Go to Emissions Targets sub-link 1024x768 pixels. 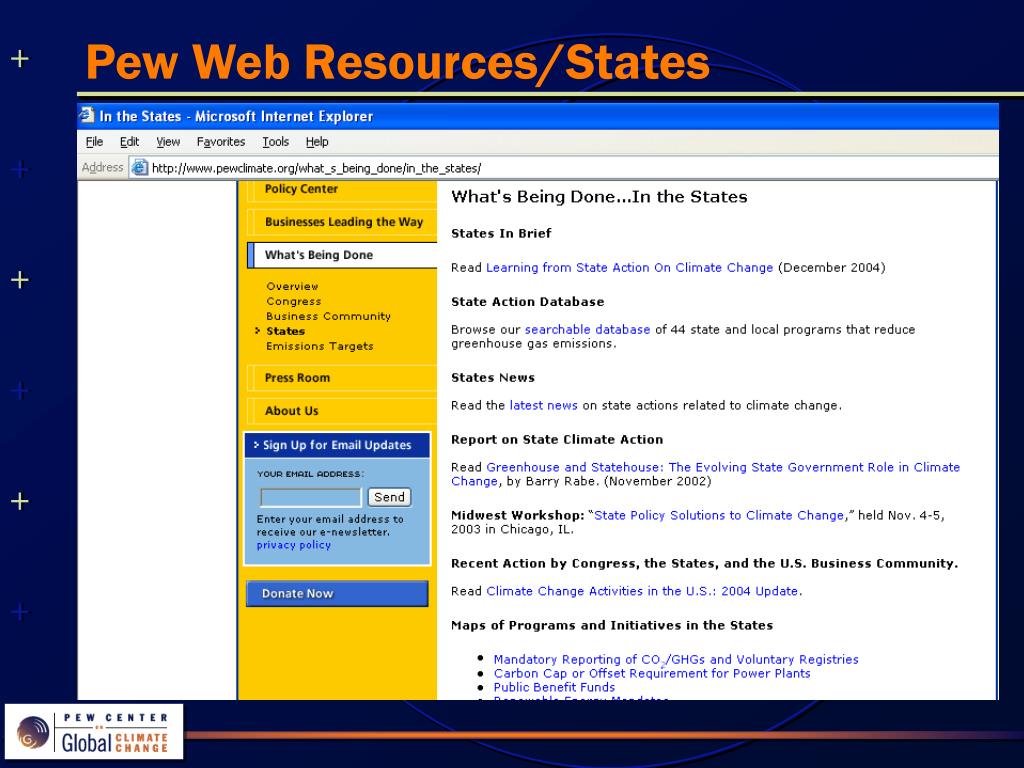click(319, 346)
